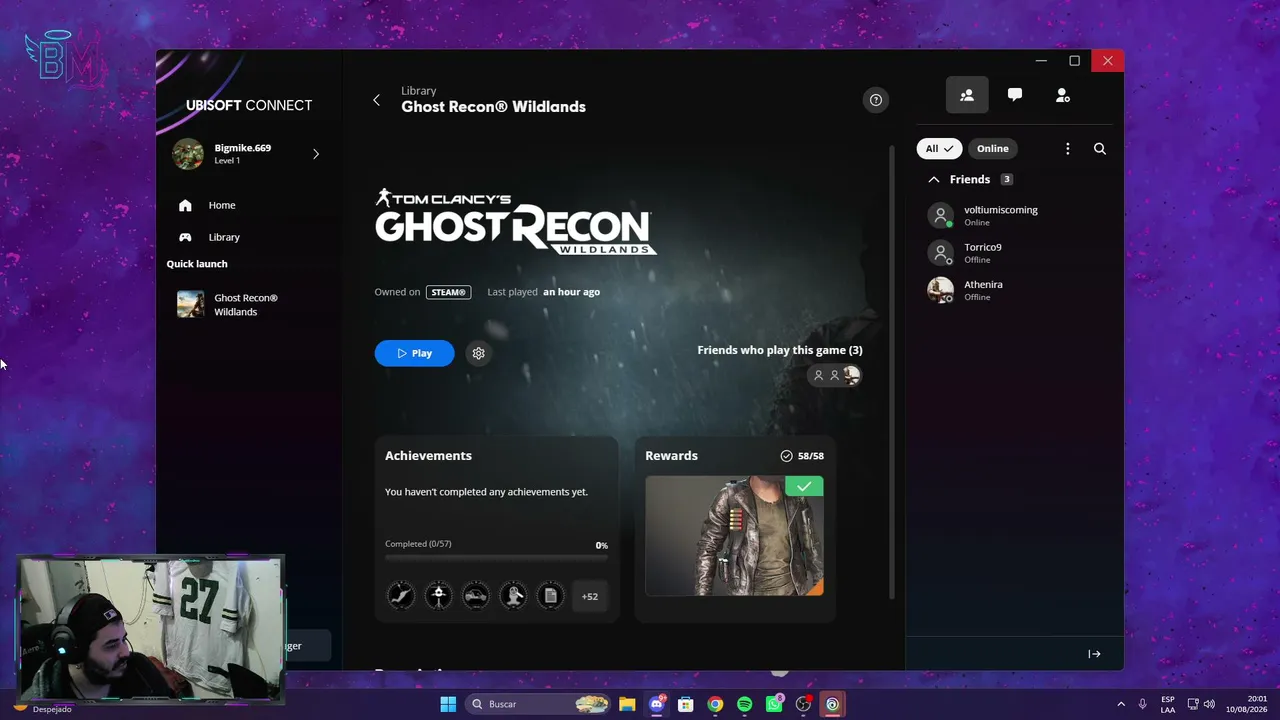Go to Home in the sidebar
Screen dimensions: 1280x720
222,205
